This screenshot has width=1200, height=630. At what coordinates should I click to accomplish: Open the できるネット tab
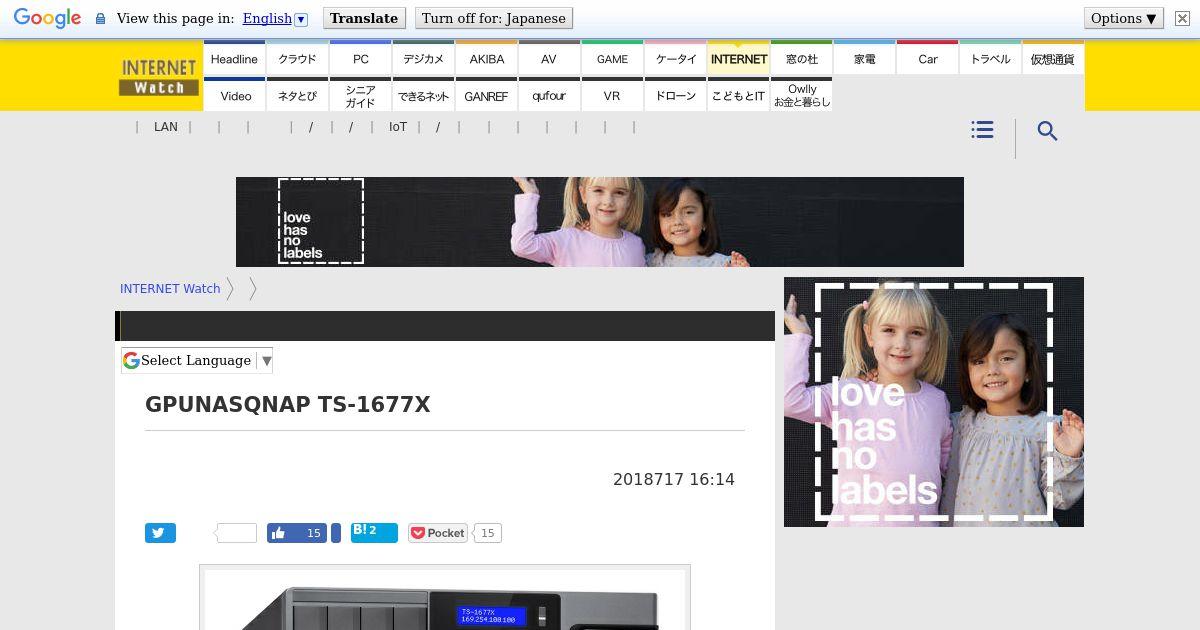(x=423, y=95)
